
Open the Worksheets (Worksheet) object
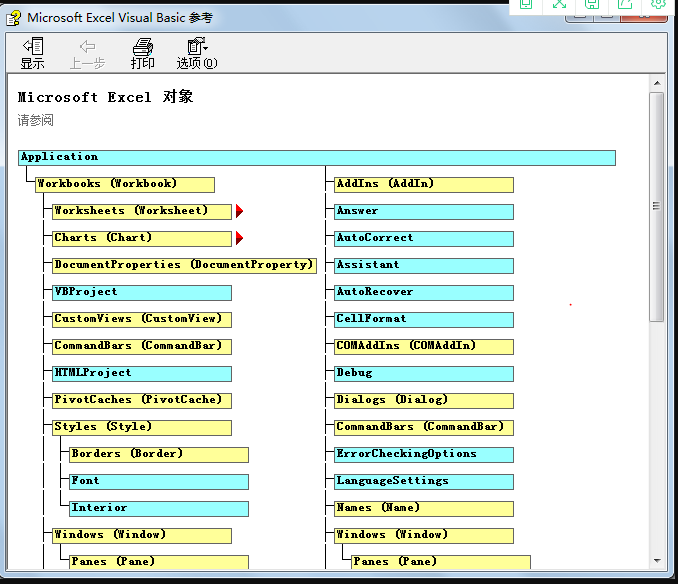click(142, 212)
